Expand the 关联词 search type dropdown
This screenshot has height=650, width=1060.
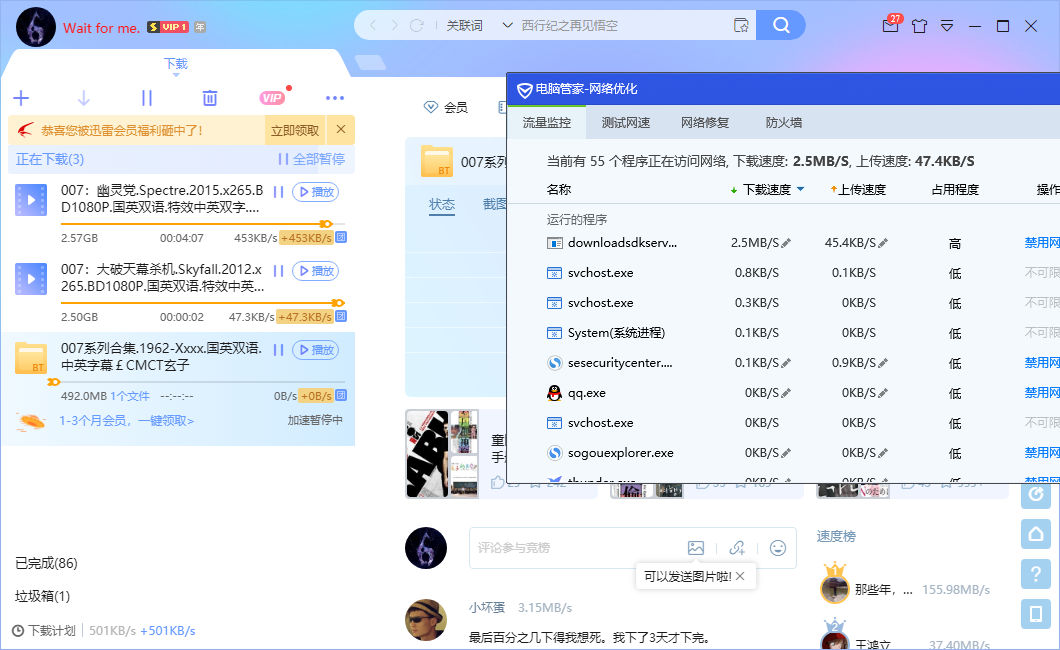click(x=506, y=25)
